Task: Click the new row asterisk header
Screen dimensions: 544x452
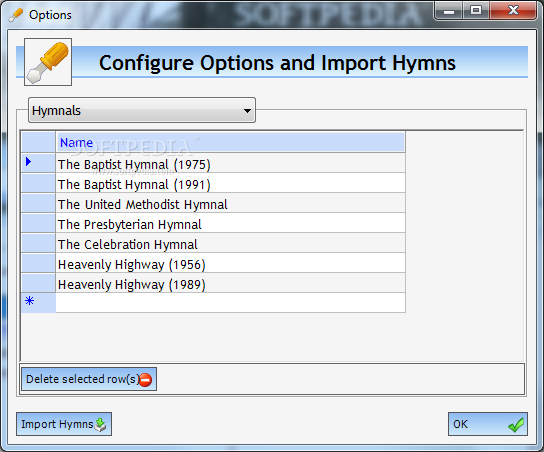Action: (x=38, y=303)
